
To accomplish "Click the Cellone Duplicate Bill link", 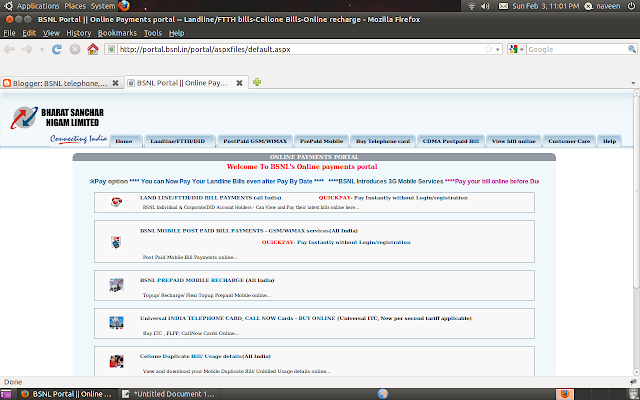I will (x=205, y=356).
